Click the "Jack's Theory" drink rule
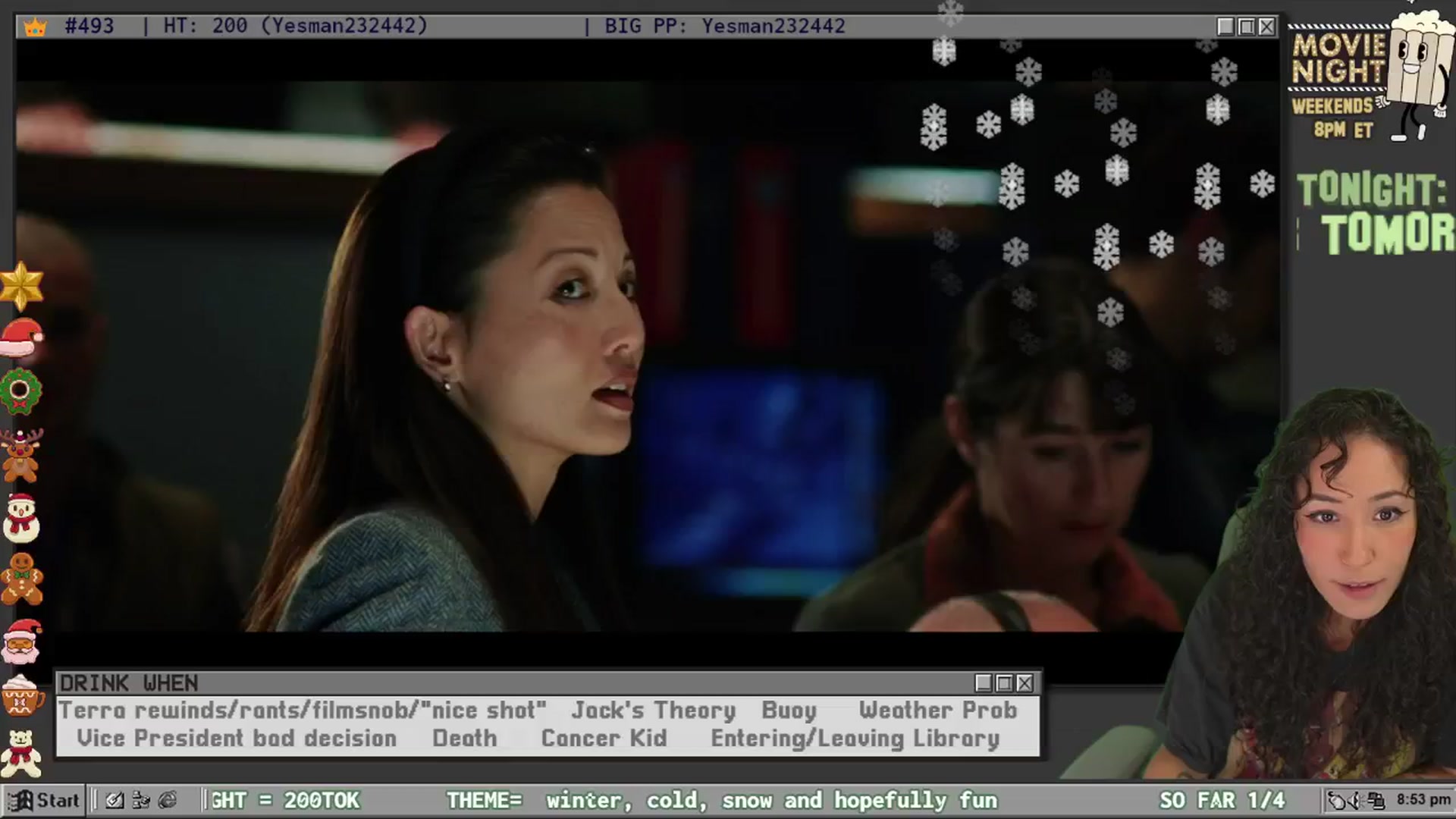This screenshot has width=1456, height=819. 654,711
